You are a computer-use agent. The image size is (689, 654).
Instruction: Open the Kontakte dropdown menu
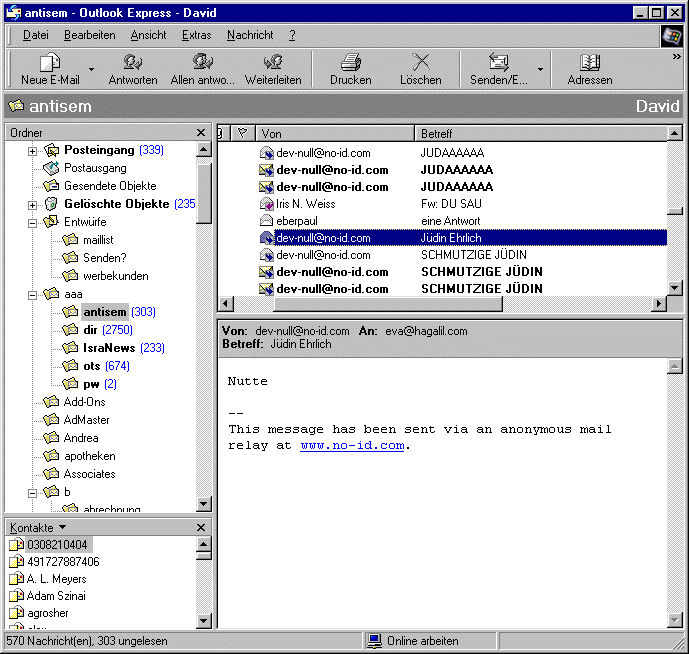pyautogui.click(x=63, y=527)
